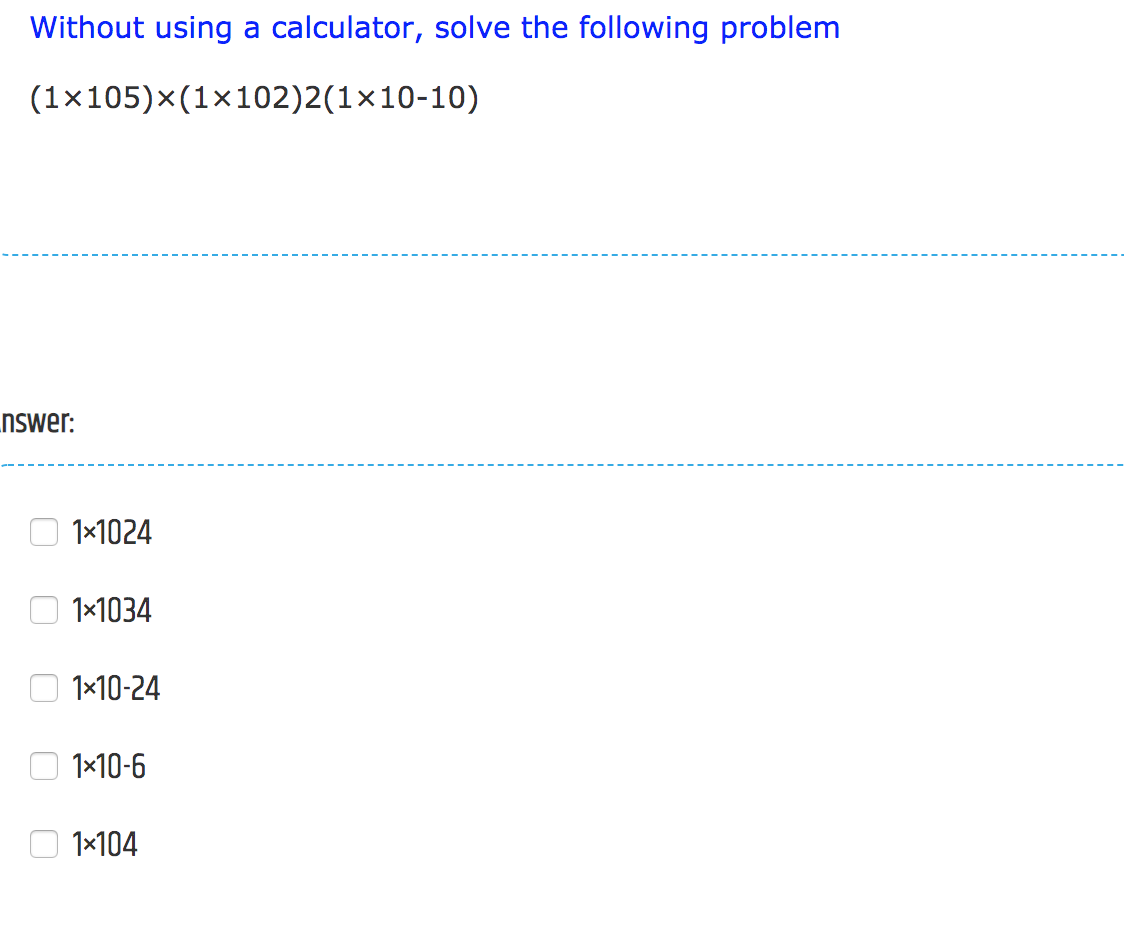Check the 1×10-24 answer checkbox
Viewport: 1124px width, 932px height.
(44, 688)
